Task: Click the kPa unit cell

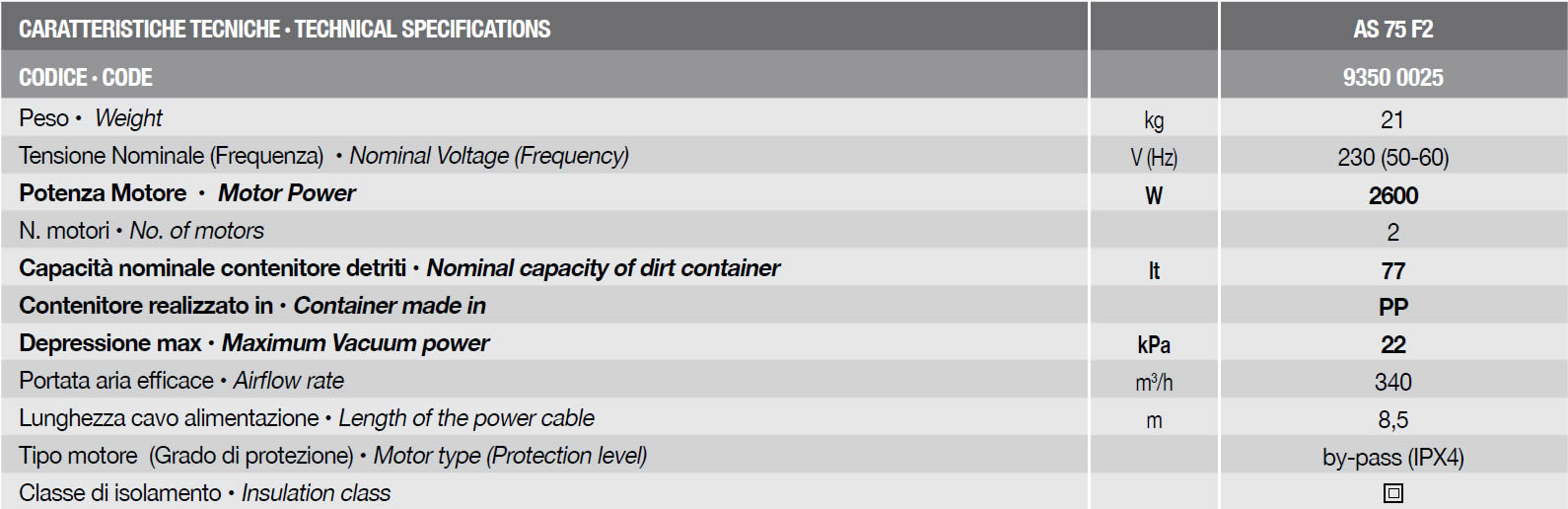Action: coord(1154,345)
